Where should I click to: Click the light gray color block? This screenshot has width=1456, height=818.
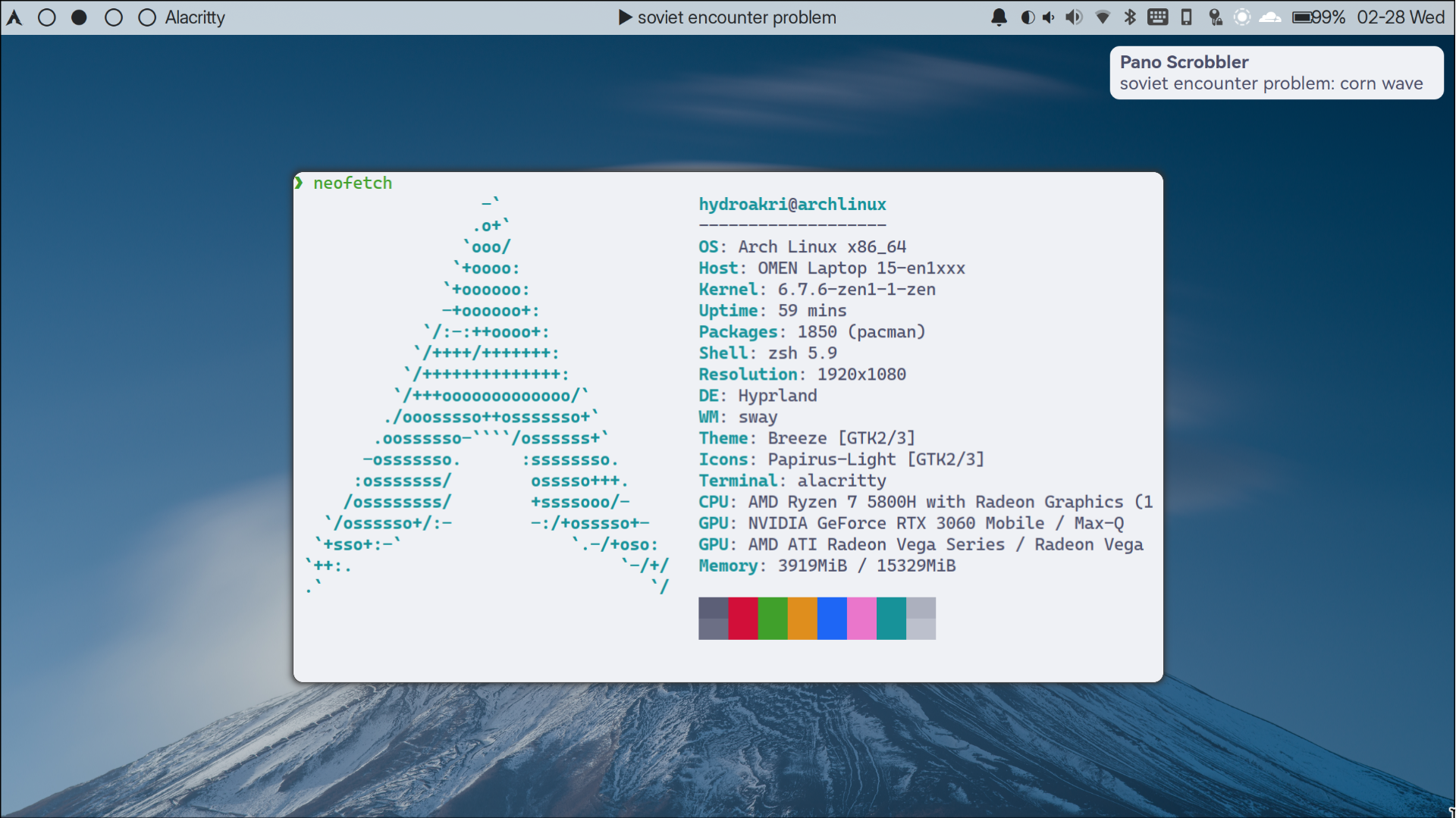tap(921, 618)
